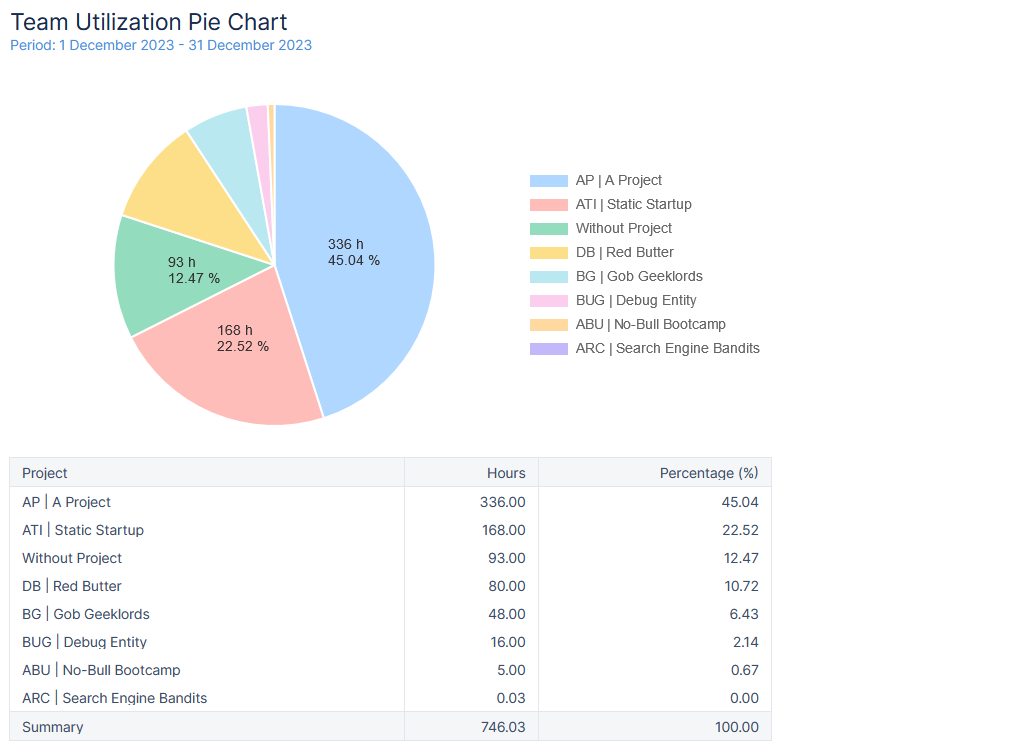Screen dimensions: 1017x751
Task: Click the period date range link
Action: click(161, 45)
